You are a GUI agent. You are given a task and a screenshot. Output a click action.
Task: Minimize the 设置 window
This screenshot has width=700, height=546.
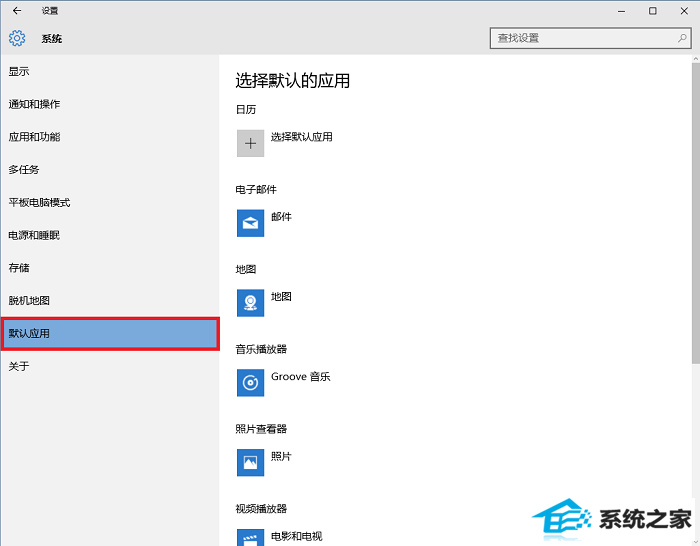(x=621, y=11)
